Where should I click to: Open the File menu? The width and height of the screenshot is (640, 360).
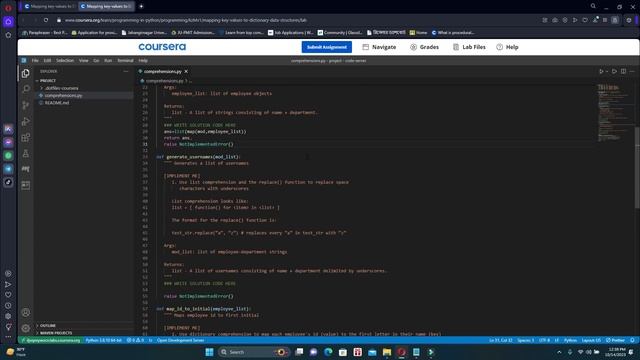point(35,60)
